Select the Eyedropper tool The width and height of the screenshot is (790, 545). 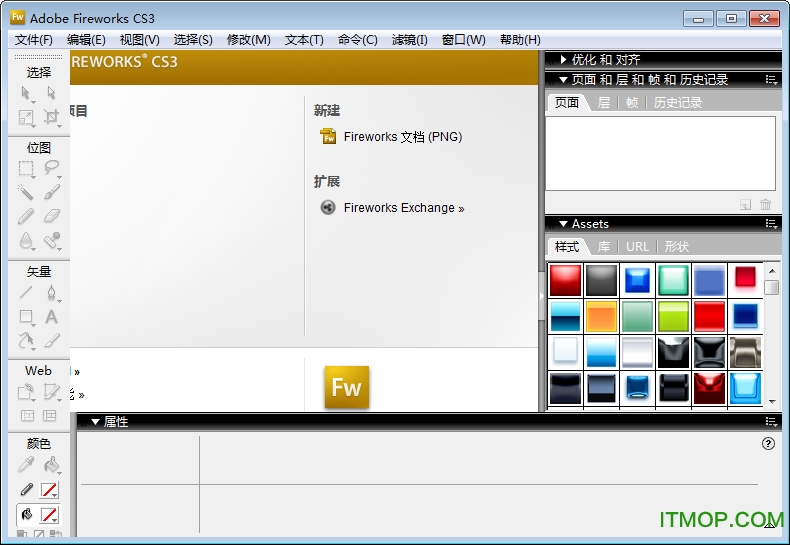[x=26, y=464]
